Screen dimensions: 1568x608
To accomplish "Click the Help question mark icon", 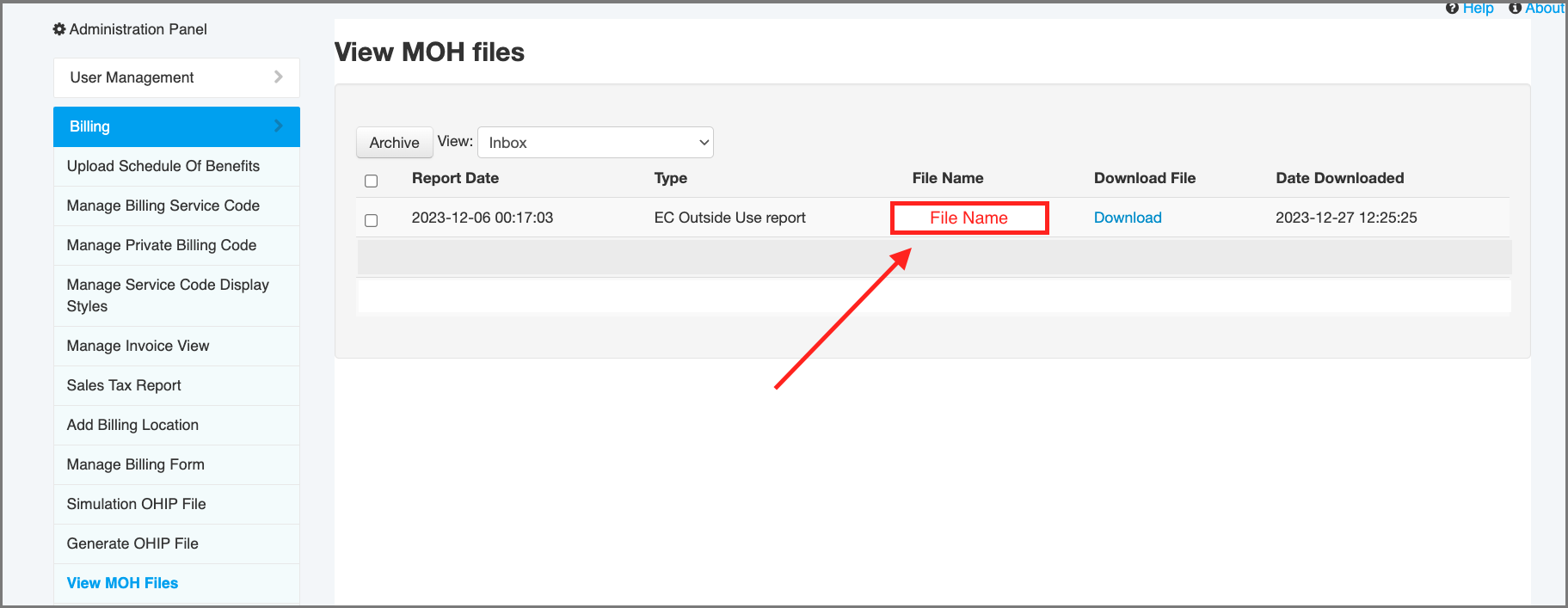I will pos(1452,8).
